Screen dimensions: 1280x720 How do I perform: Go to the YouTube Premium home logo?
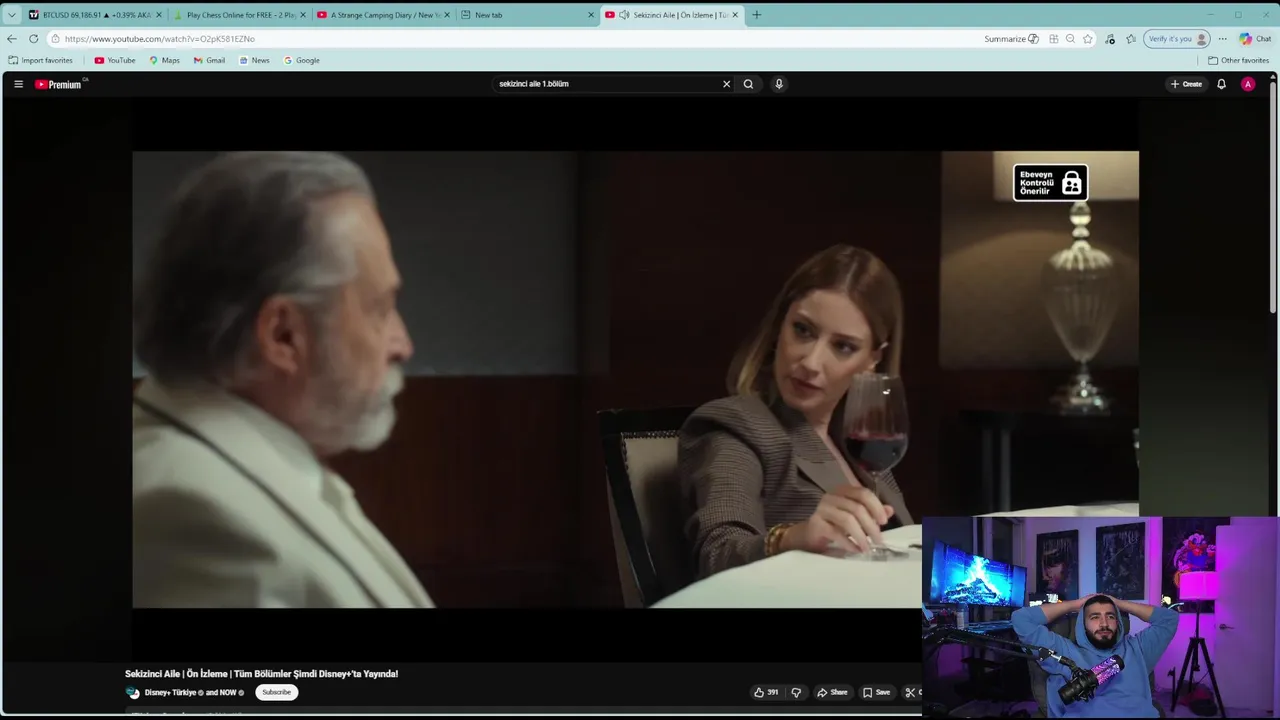click(58, 84)
